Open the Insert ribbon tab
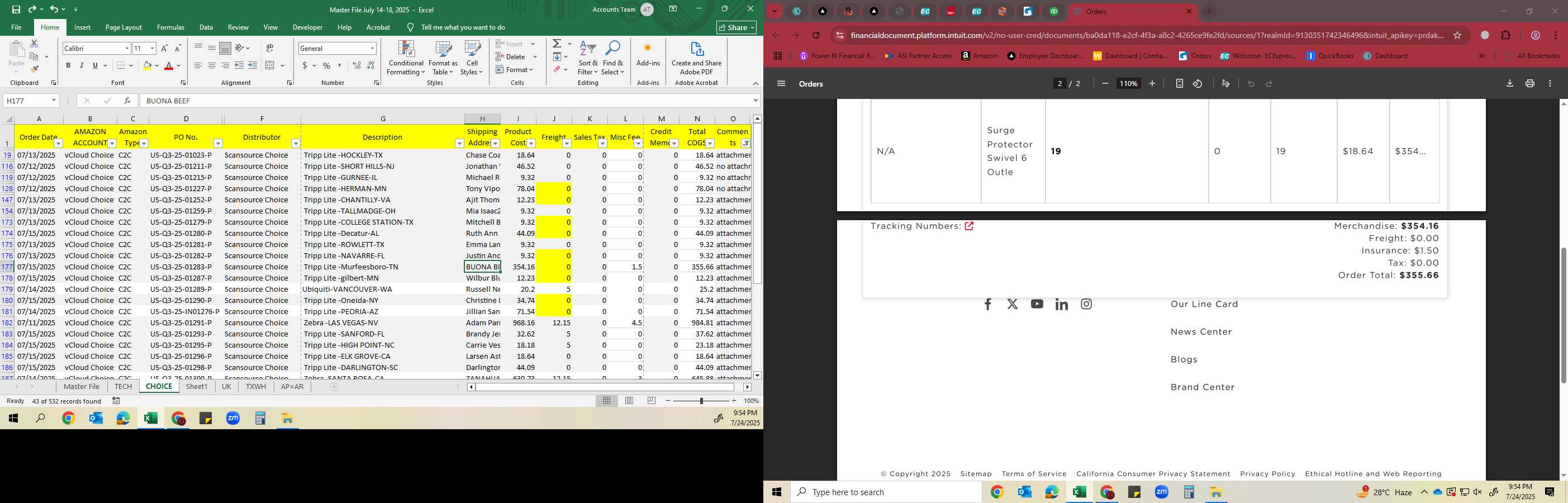This screenshot has height=503, width=1568. pyautogui.click(x=82, y=27)
